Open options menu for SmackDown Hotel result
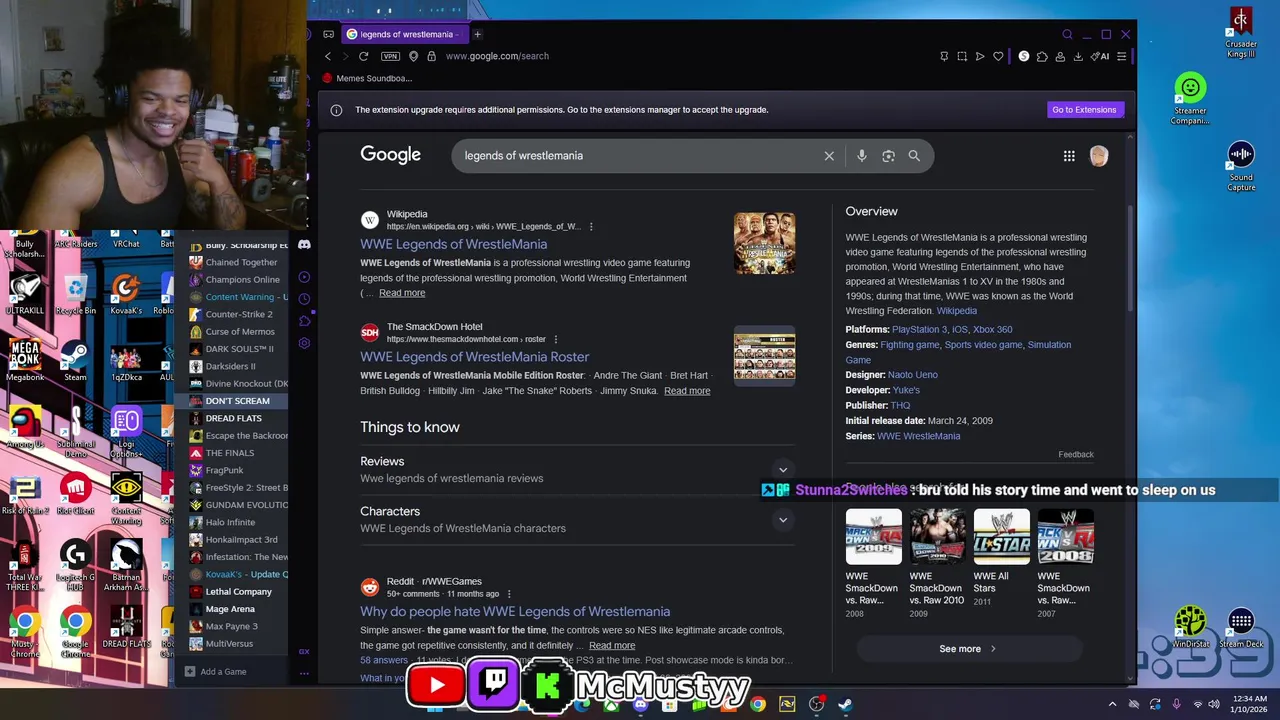 coord(556,339)
